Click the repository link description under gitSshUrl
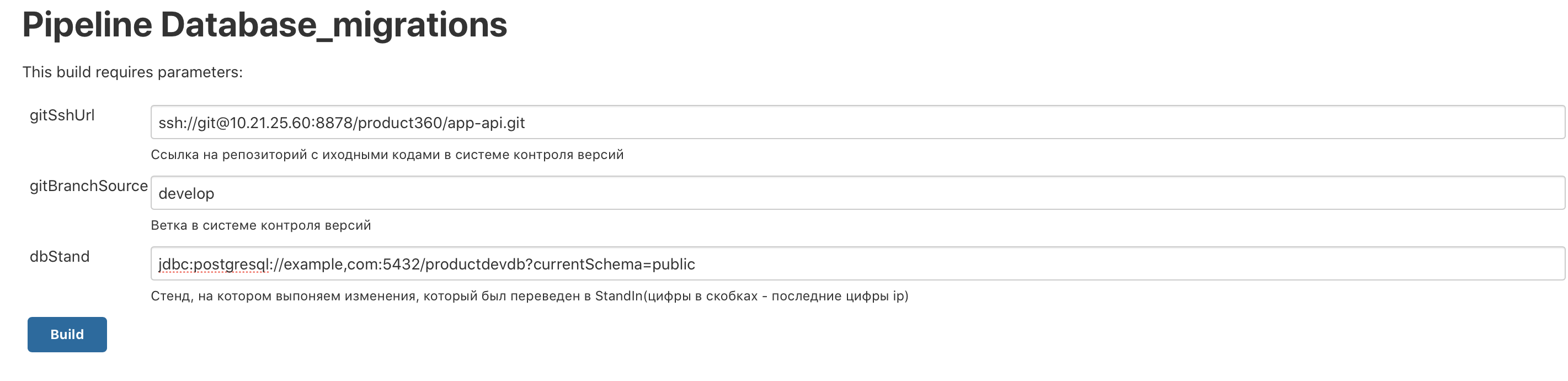The height and width of the screenshot is (381, 1568). tap(387, 155)
